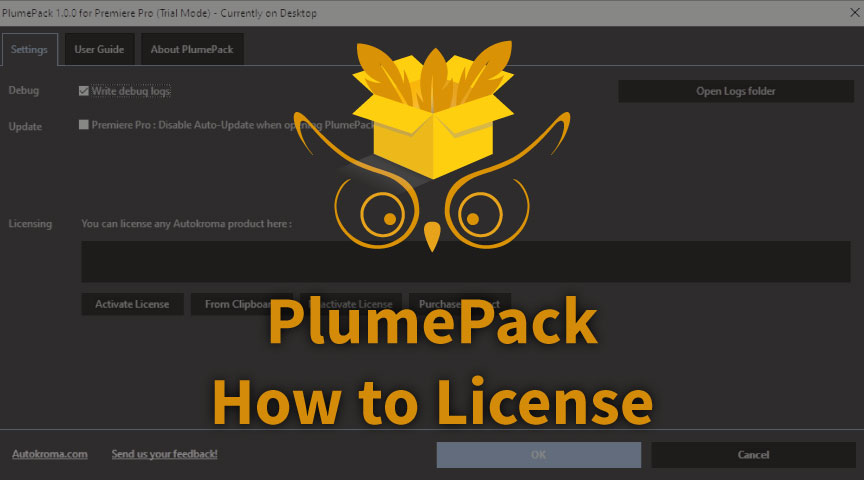
Task: Click the owl's orange beak
Action: [432, 236]
